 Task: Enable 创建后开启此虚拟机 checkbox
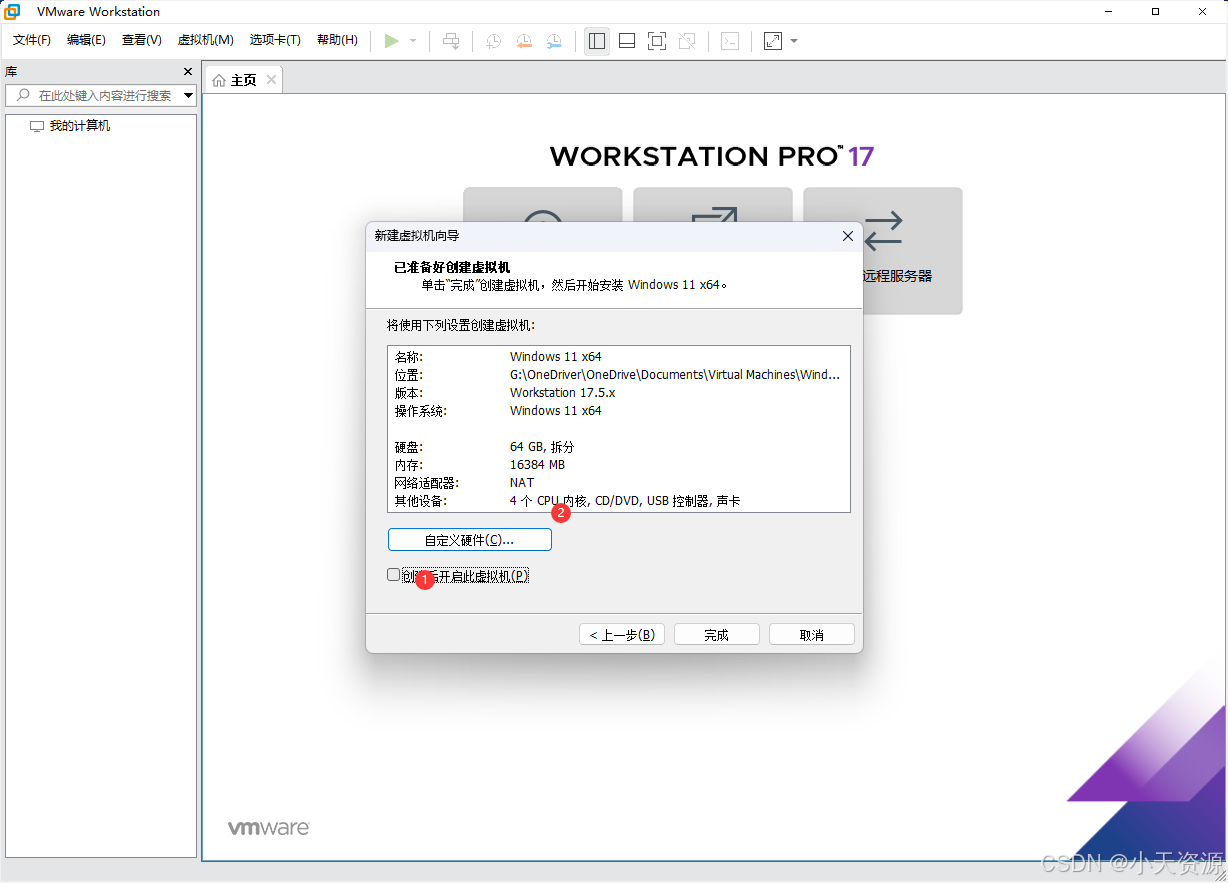tap(393, 574)
